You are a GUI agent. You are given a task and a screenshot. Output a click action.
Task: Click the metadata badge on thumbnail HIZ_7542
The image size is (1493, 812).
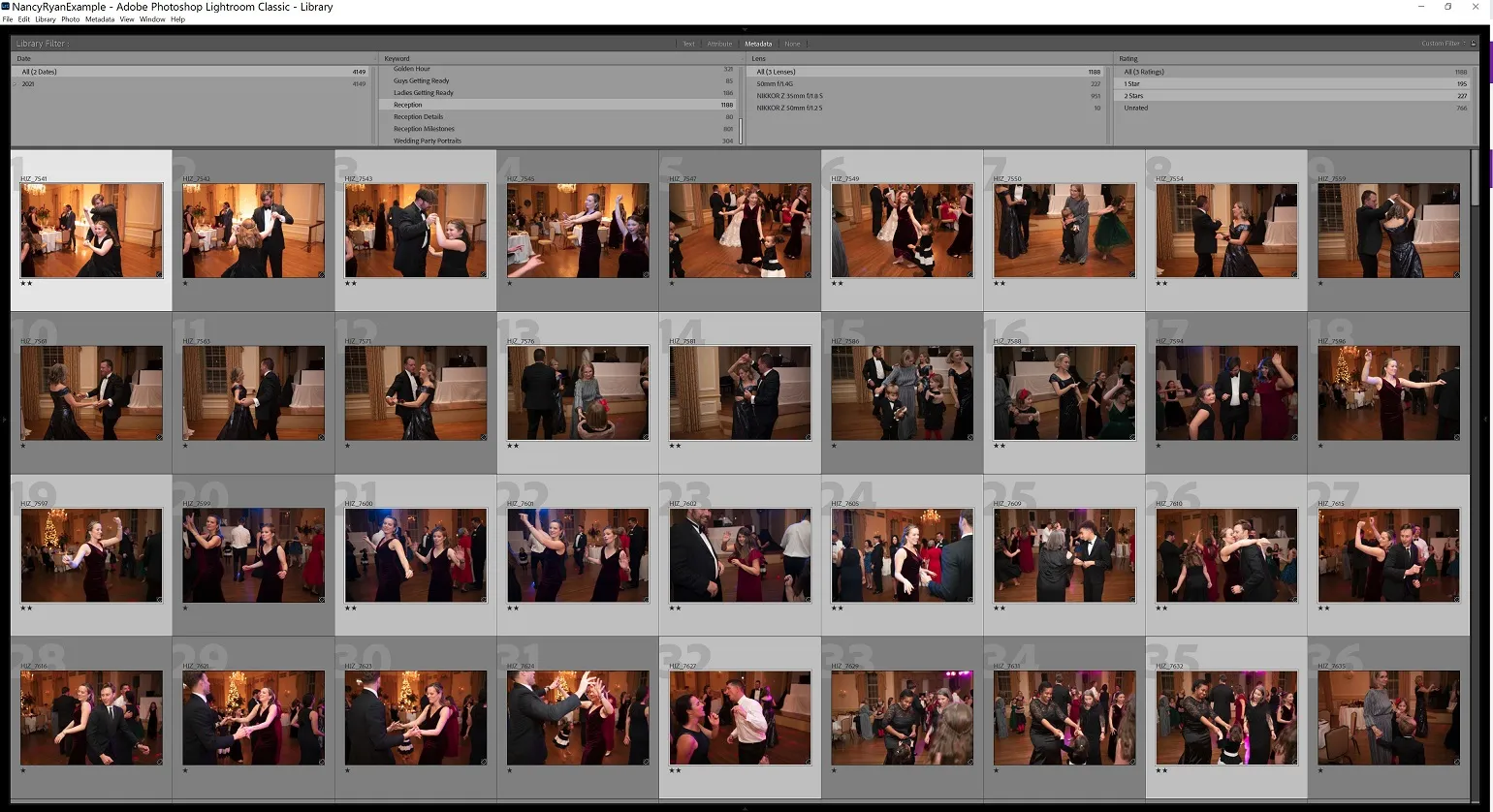[321, 274]
